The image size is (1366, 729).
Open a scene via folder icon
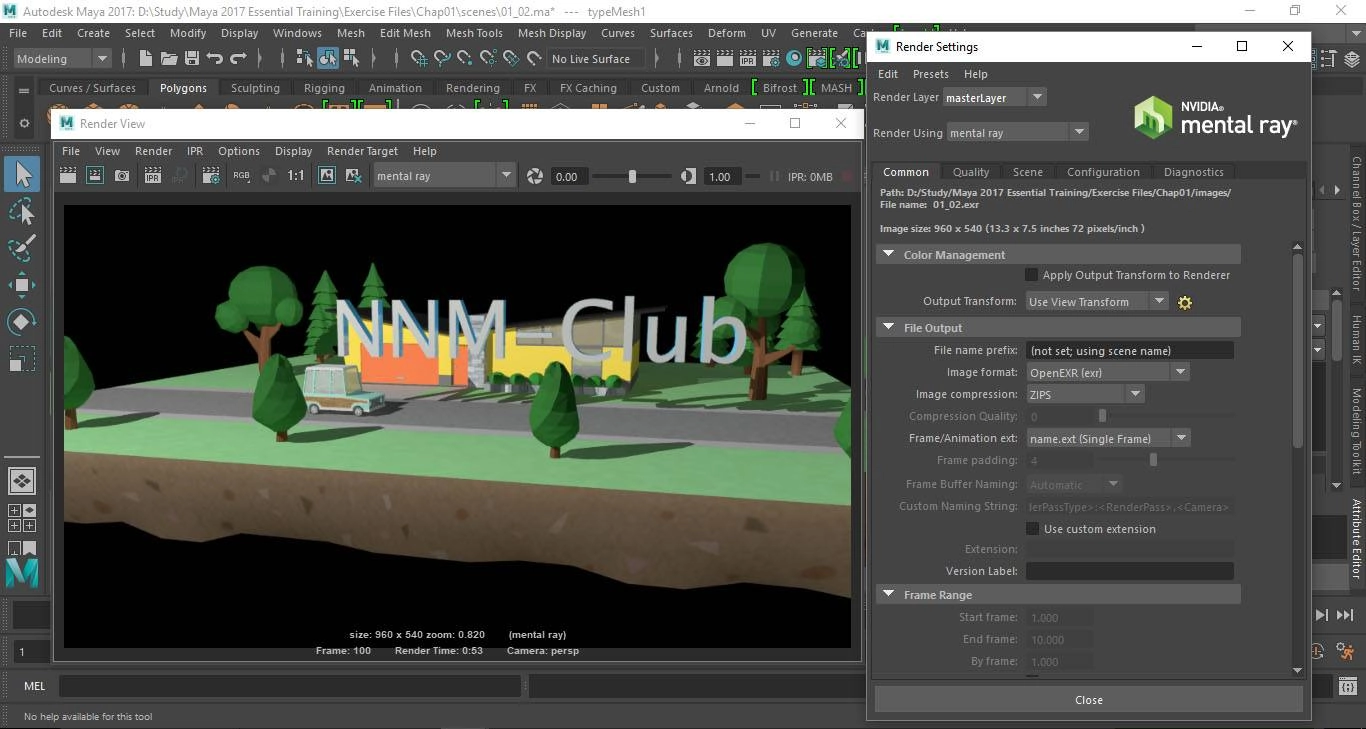(169, 59)
